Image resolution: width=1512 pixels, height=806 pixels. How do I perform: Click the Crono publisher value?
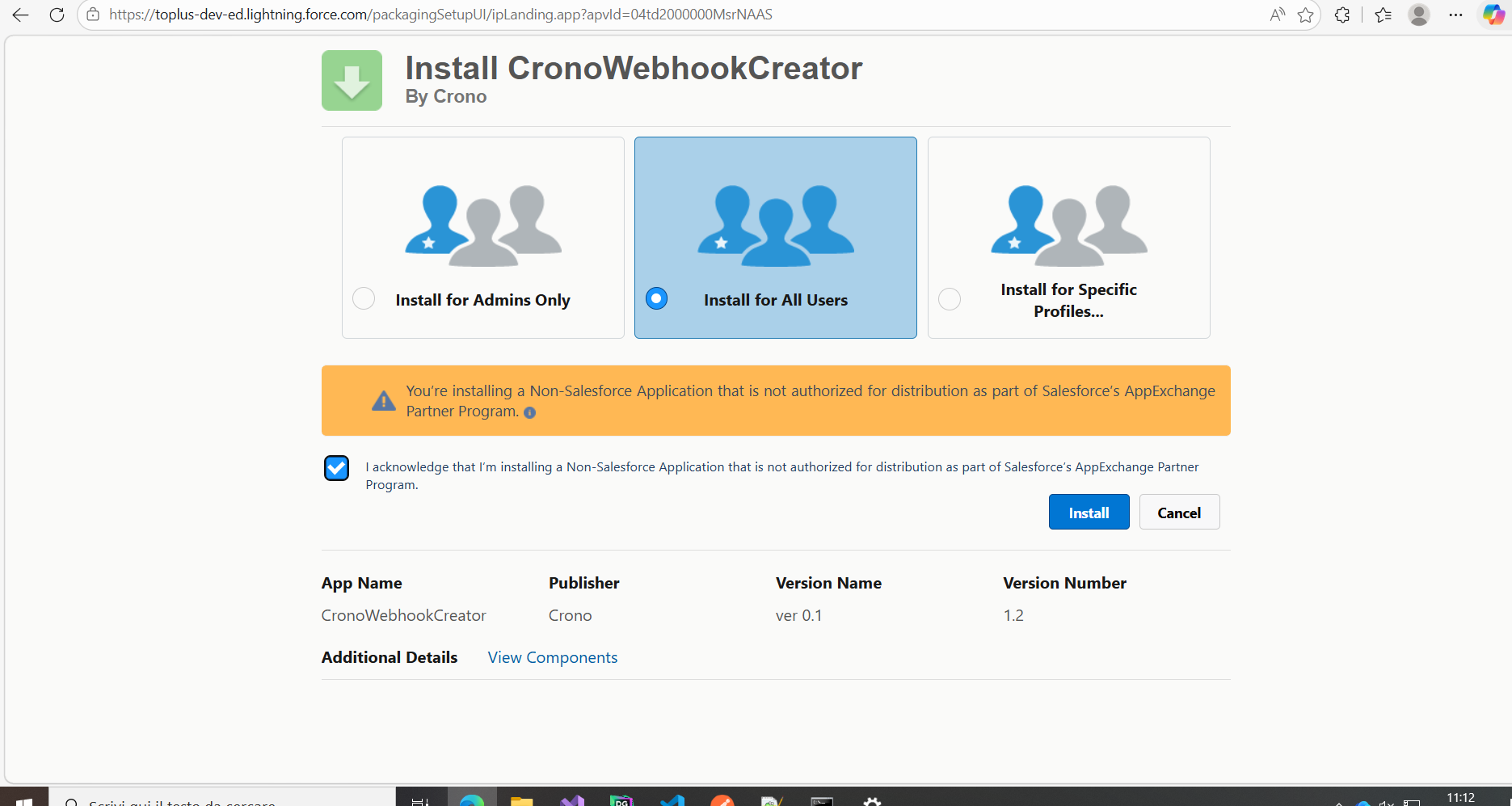pyautogui.click(x=571, y=615)
